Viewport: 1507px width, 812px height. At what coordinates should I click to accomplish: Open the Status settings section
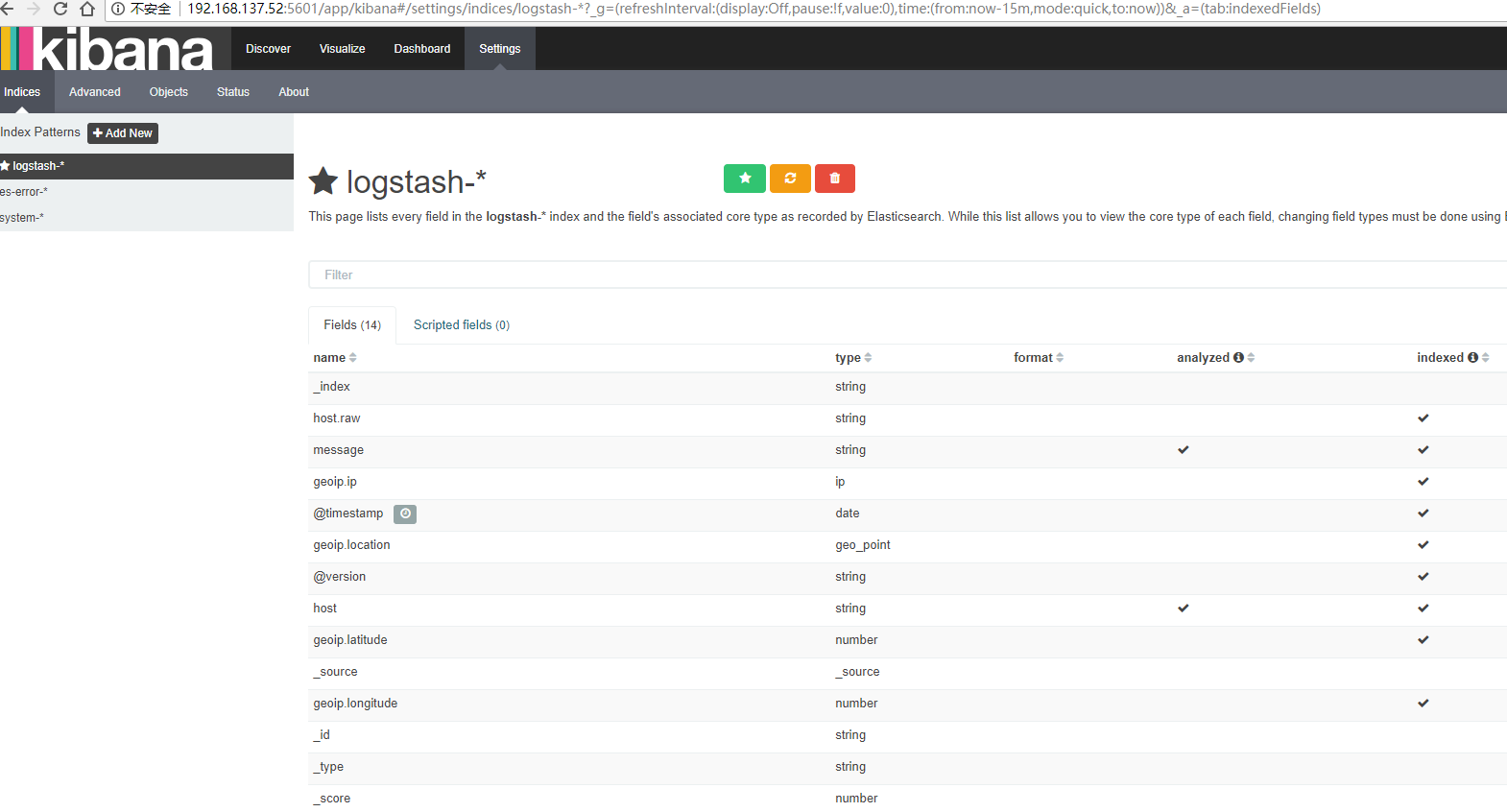[x=233, y=92]
